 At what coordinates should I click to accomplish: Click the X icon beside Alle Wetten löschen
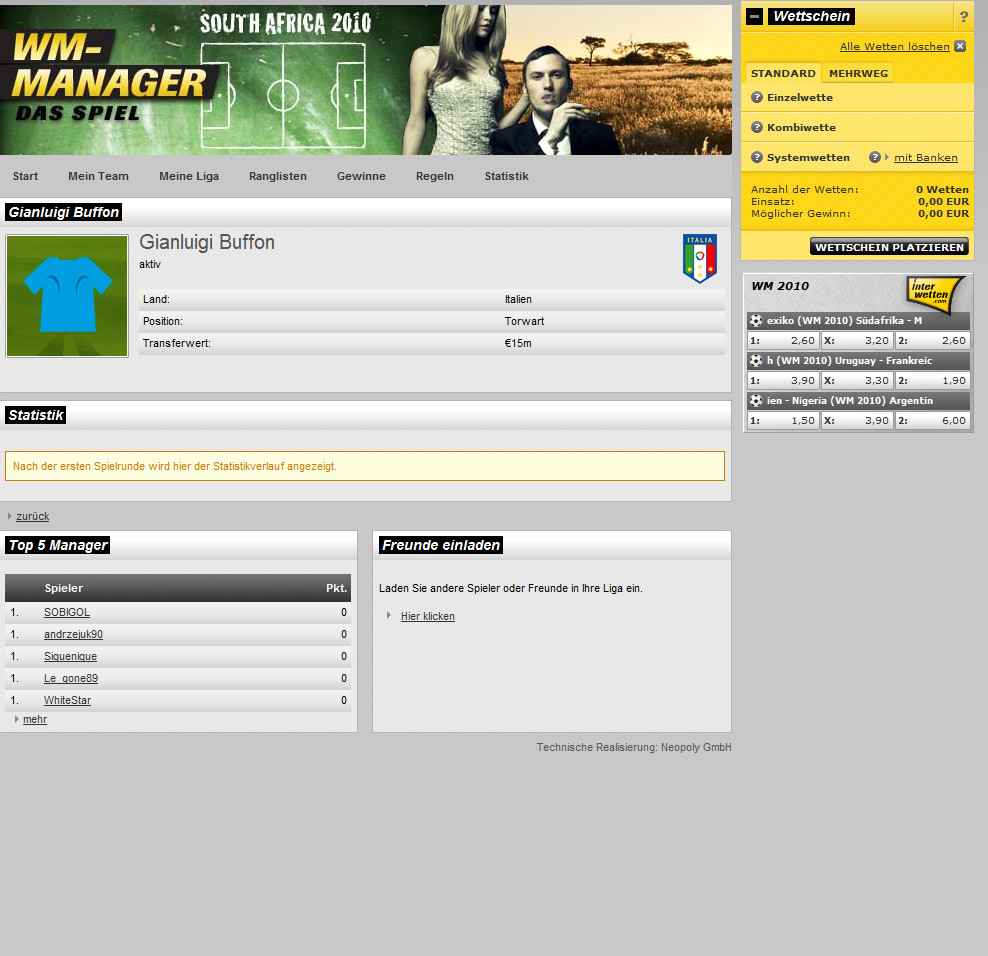(x=960, y=46)
